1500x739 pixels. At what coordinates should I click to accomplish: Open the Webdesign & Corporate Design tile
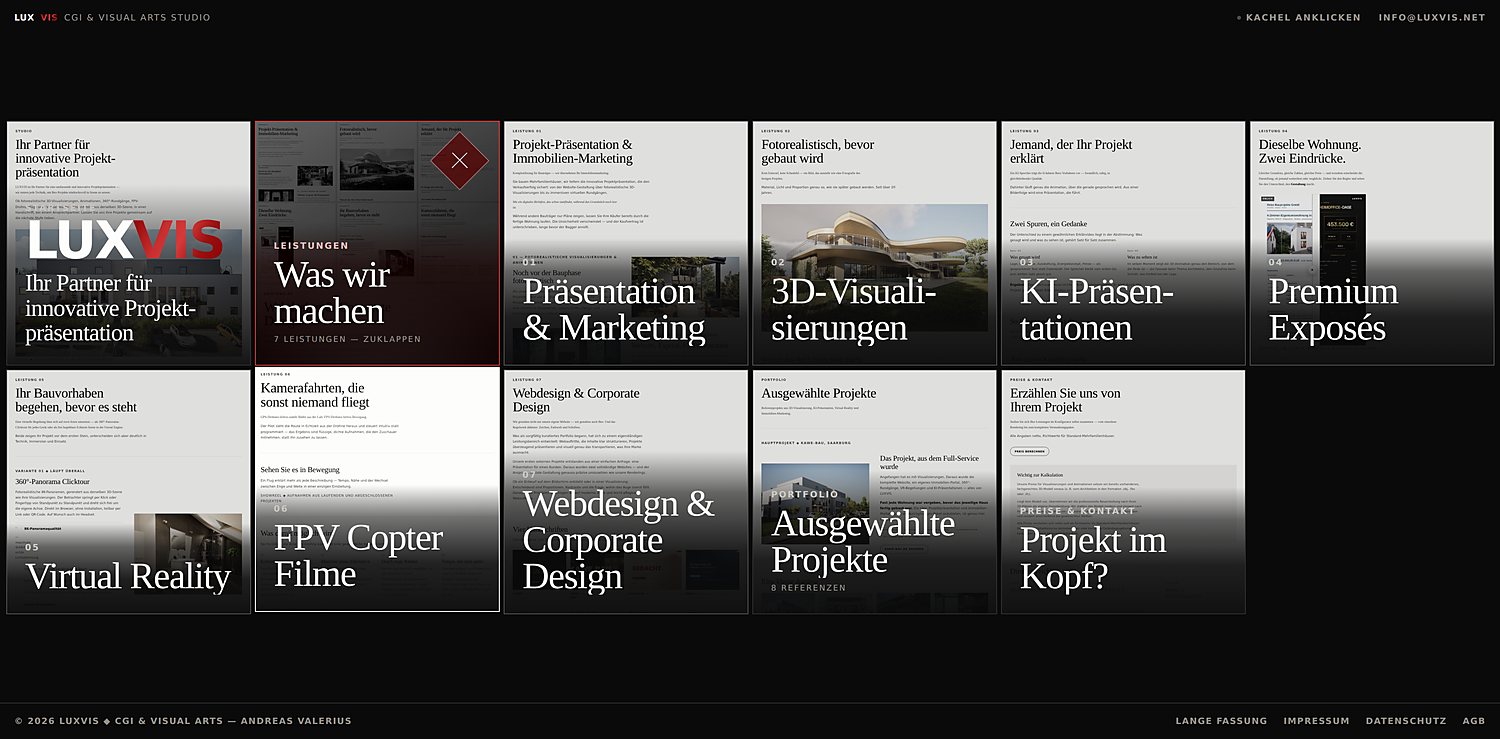[626, 492]
